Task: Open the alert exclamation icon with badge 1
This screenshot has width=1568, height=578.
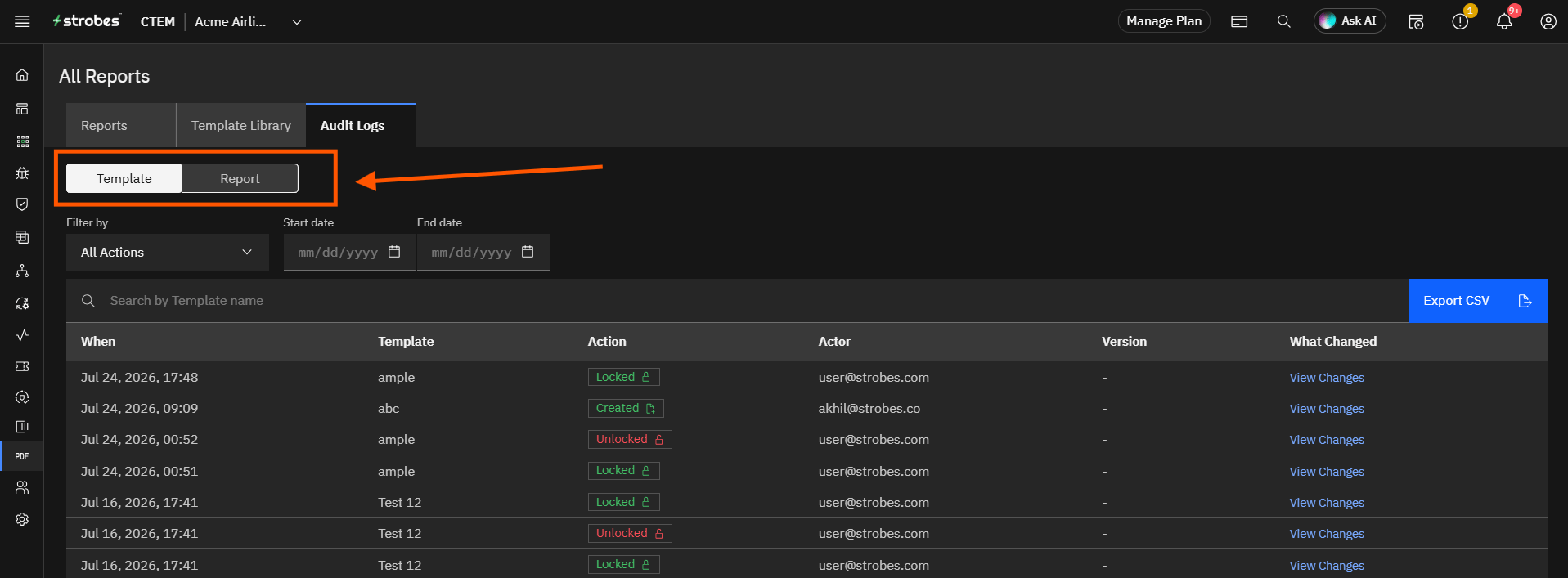Action: [1460, 21]
